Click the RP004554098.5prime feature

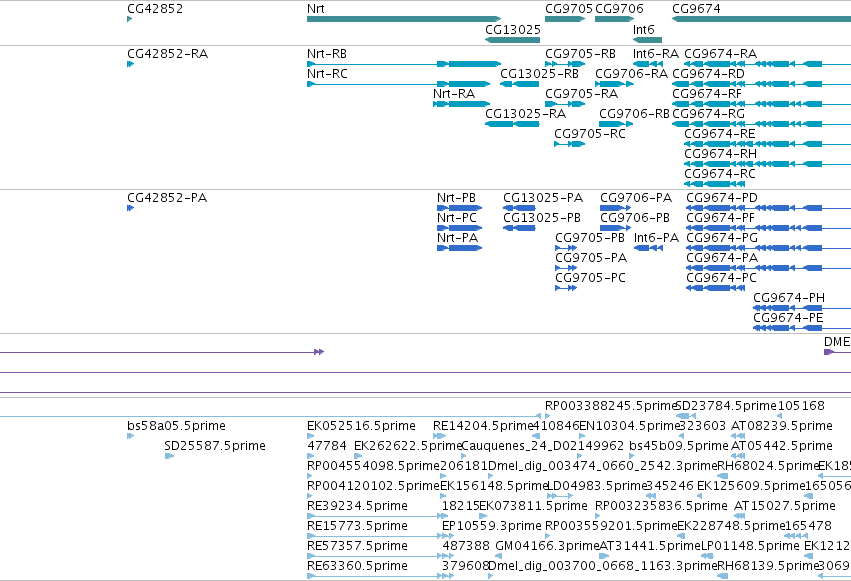click(310, 476)
